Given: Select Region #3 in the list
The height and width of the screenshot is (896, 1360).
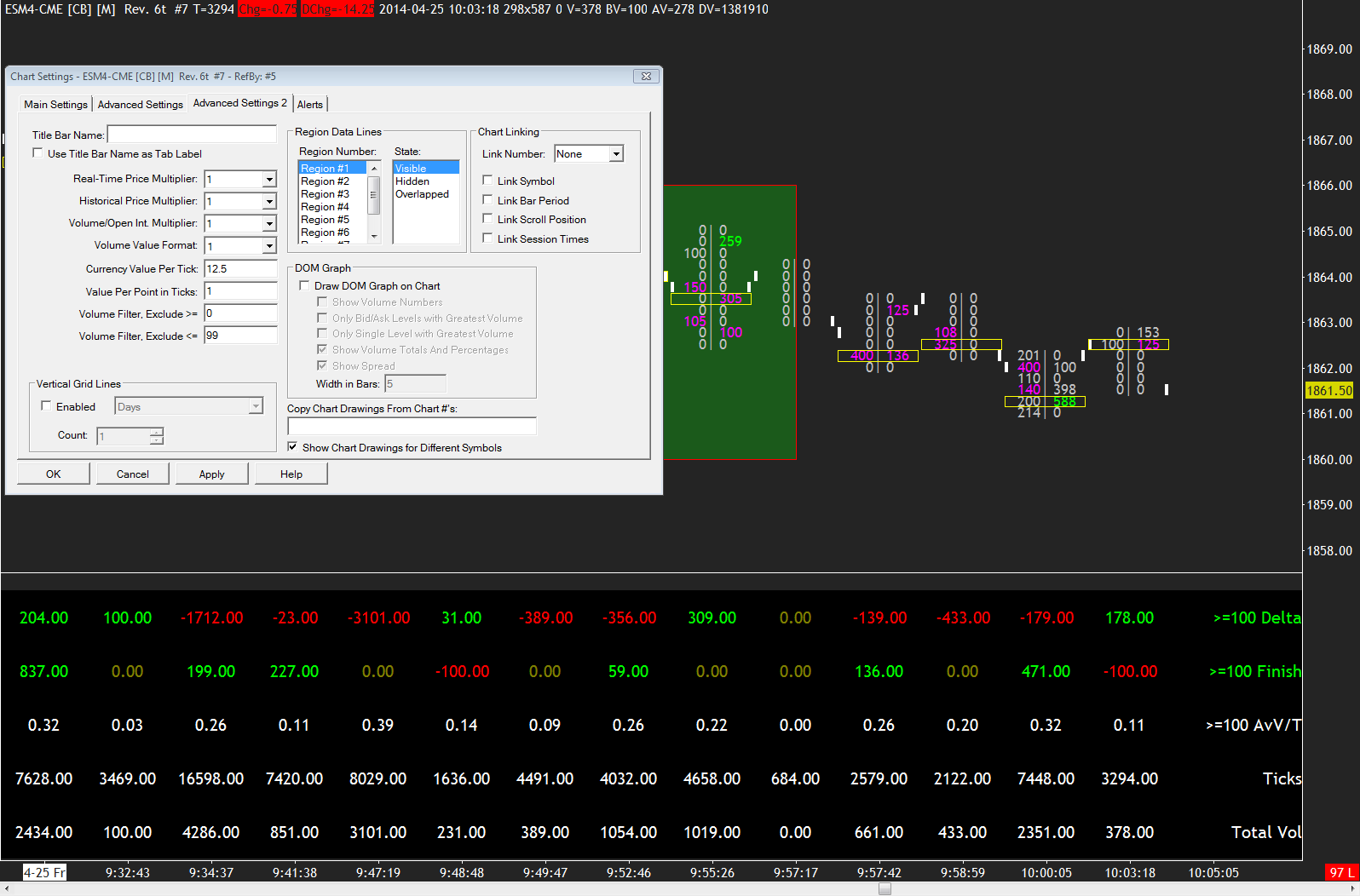Looking at the screenshot, I should click(x=325, y=194).
